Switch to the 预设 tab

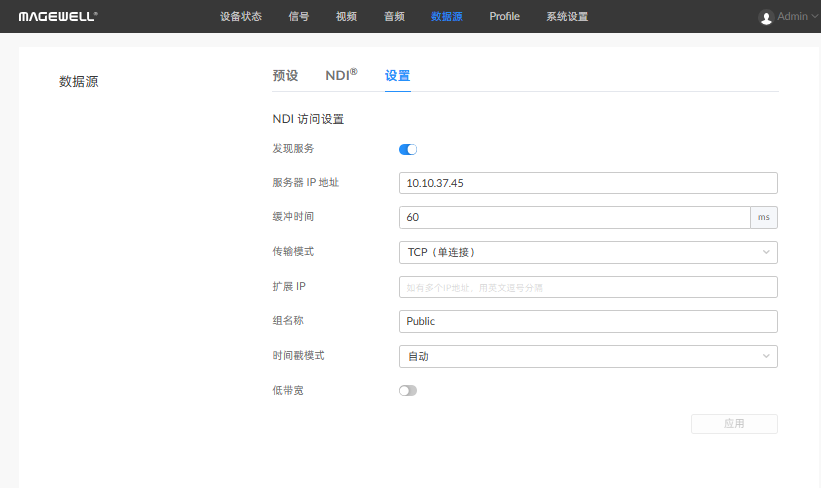285,76
